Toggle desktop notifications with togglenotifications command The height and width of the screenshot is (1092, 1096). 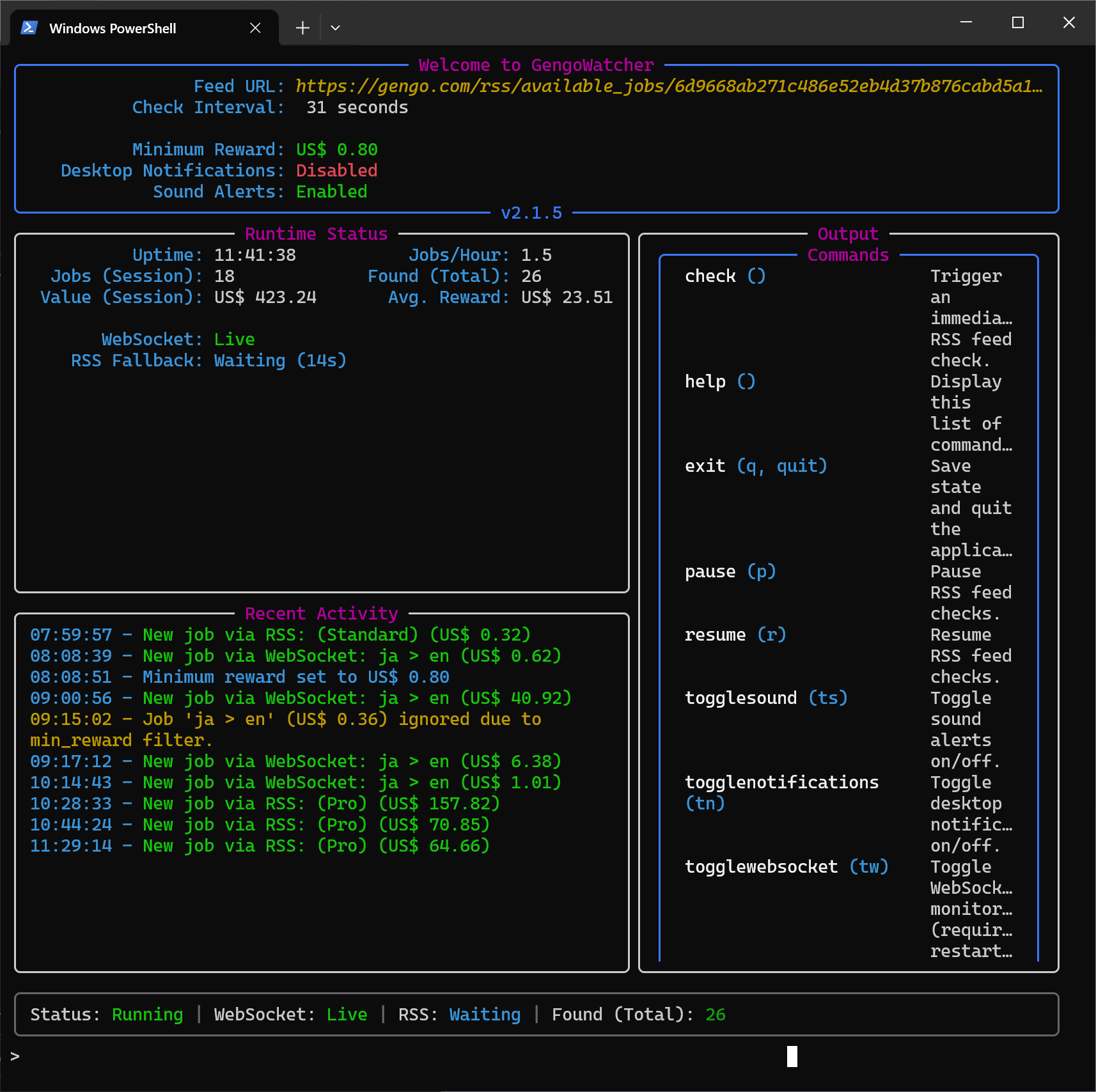[x=781, y=782]
